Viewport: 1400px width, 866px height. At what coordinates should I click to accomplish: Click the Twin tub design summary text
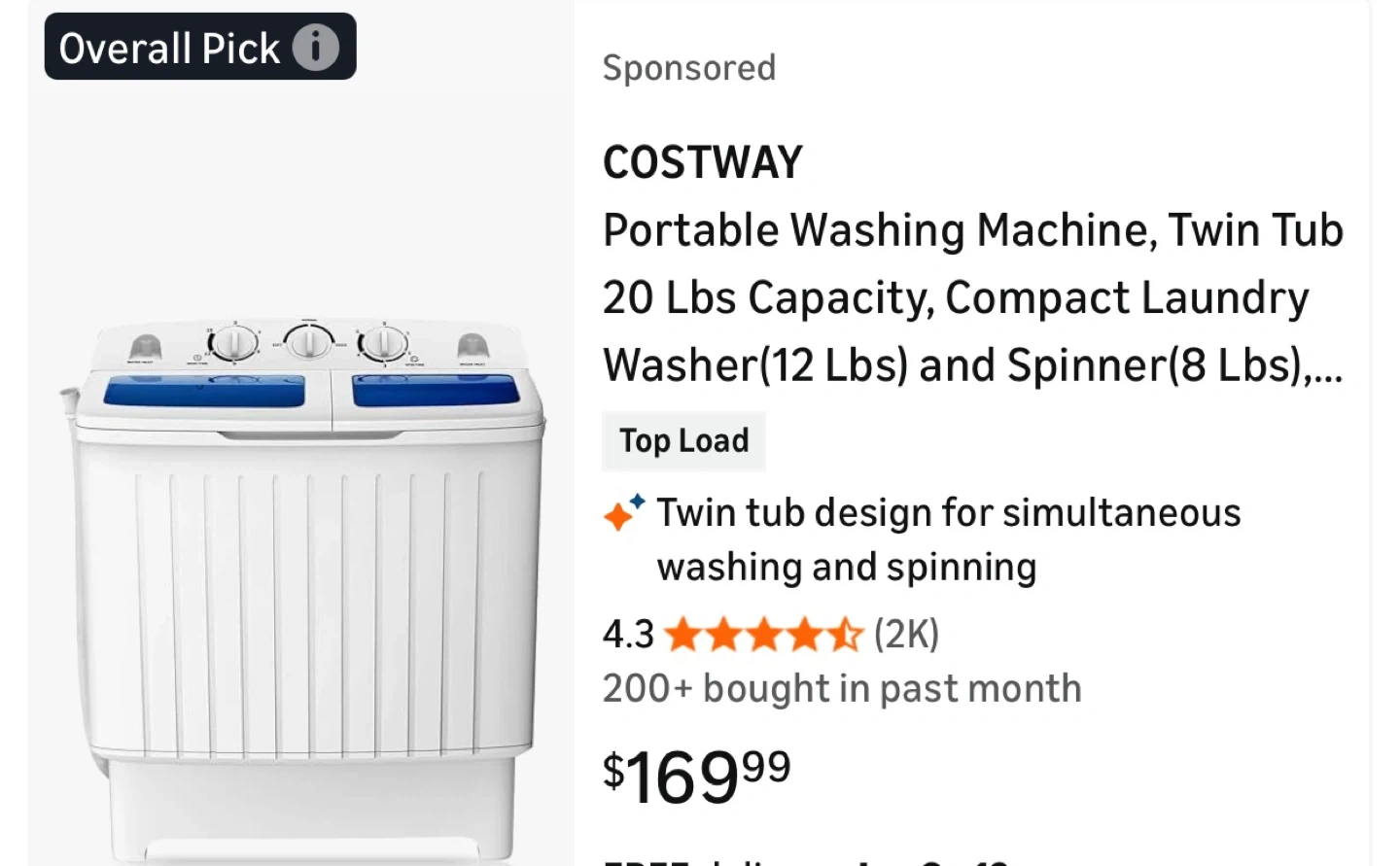click(948, 539)
